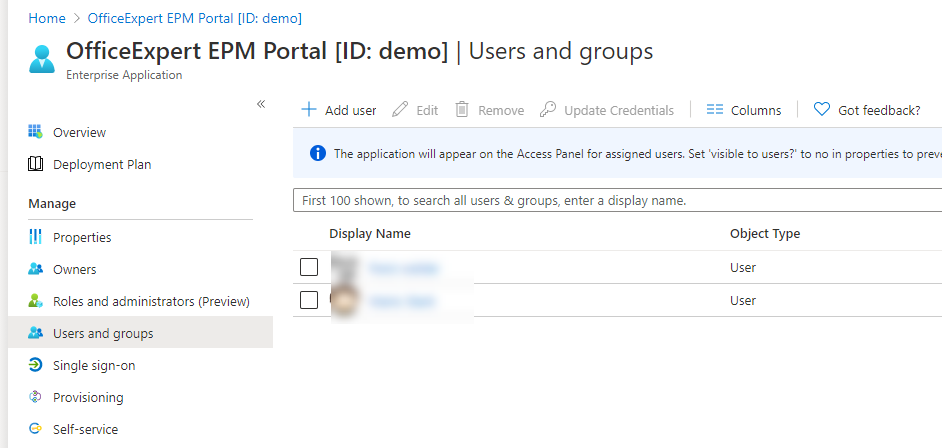Viewport: 942px width, 448px height.
Task: Click the Single sign-on icon
Action: [x=36, y=365]
